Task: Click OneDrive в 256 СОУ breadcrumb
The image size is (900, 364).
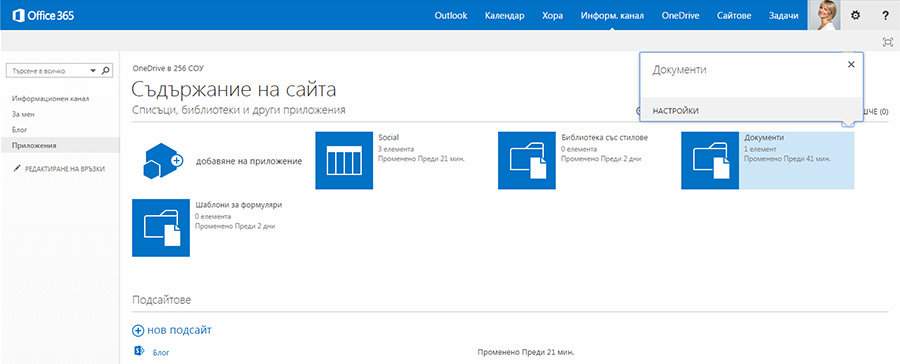Action: click(x=168, y=68)
